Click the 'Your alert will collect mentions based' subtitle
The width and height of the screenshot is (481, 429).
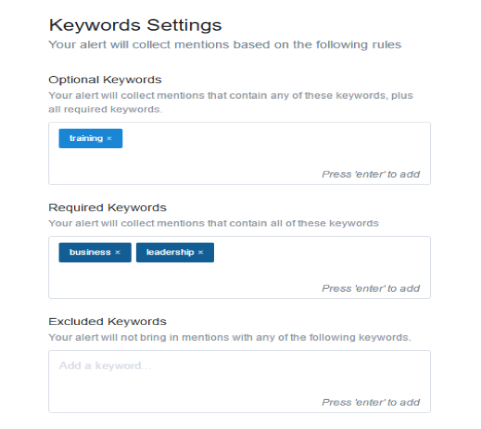point(225,45)
